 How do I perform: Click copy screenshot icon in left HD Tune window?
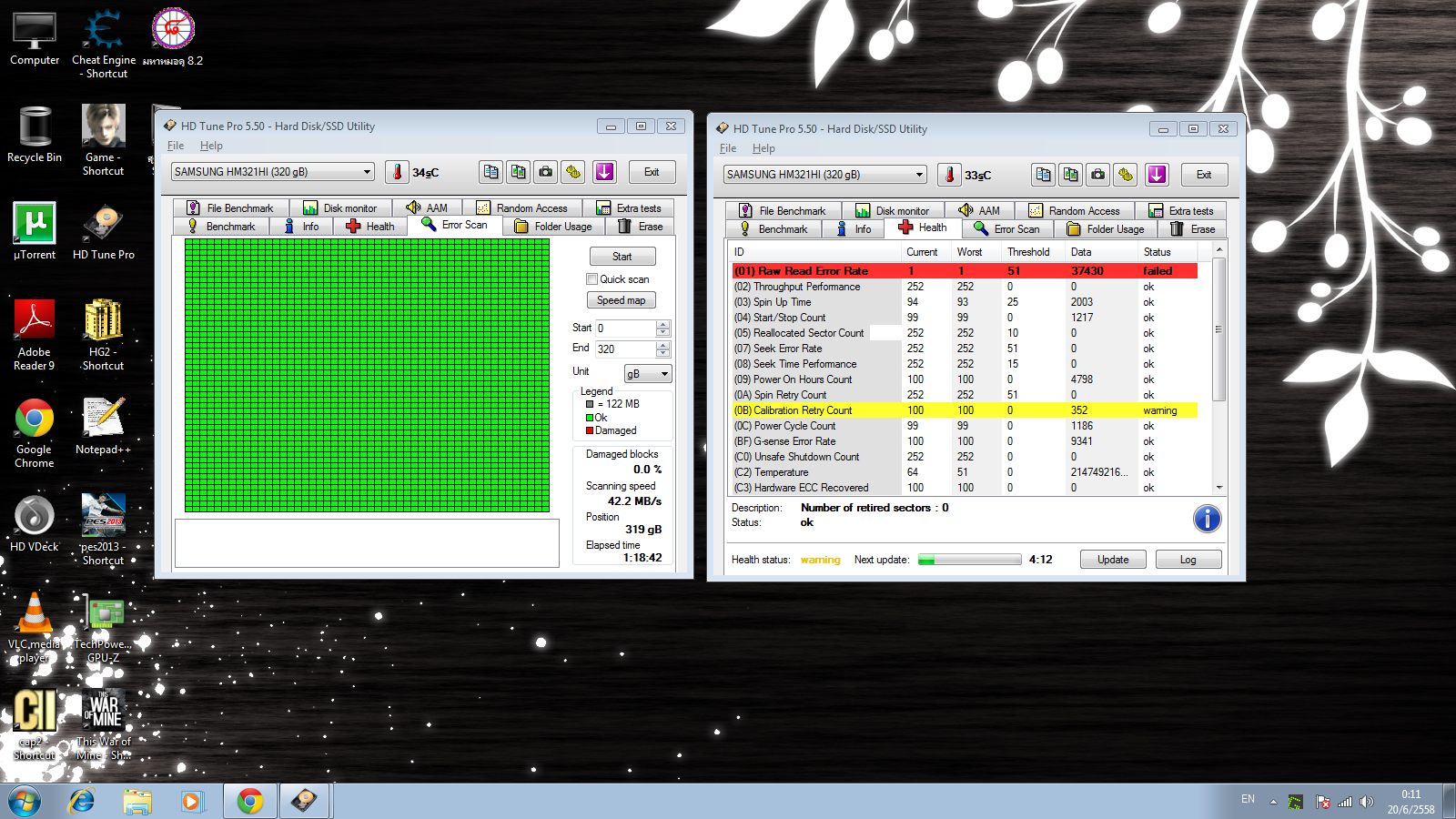519,172
